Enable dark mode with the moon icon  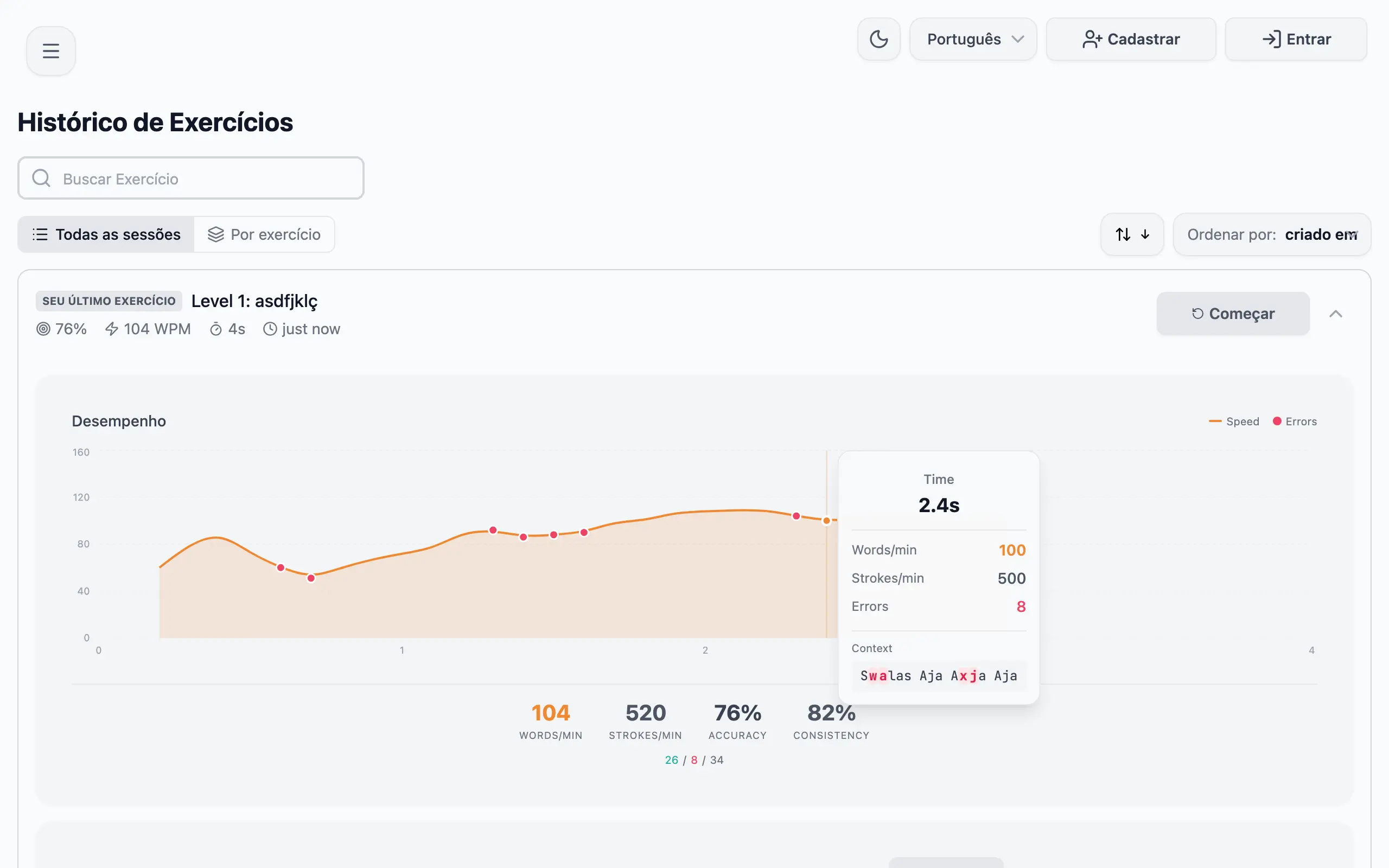coord(879,39)
